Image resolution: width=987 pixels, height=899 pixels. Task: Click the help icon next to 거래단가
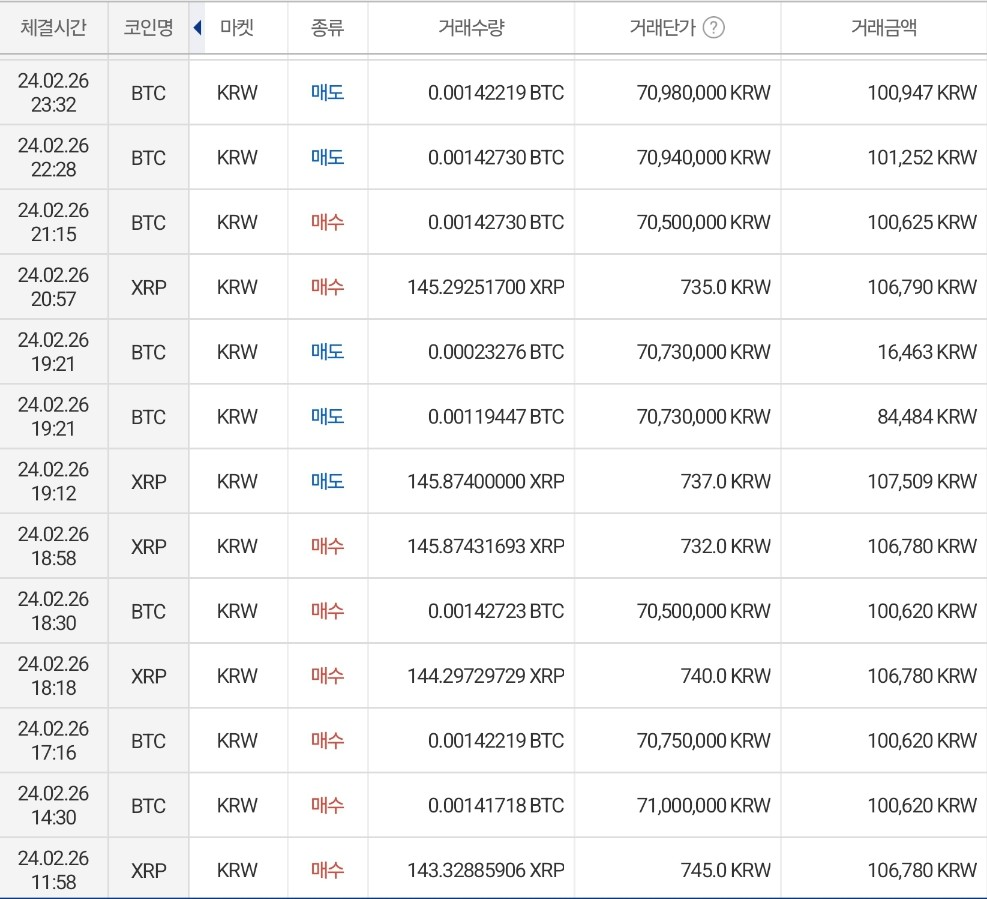click(x=713, y=28)
